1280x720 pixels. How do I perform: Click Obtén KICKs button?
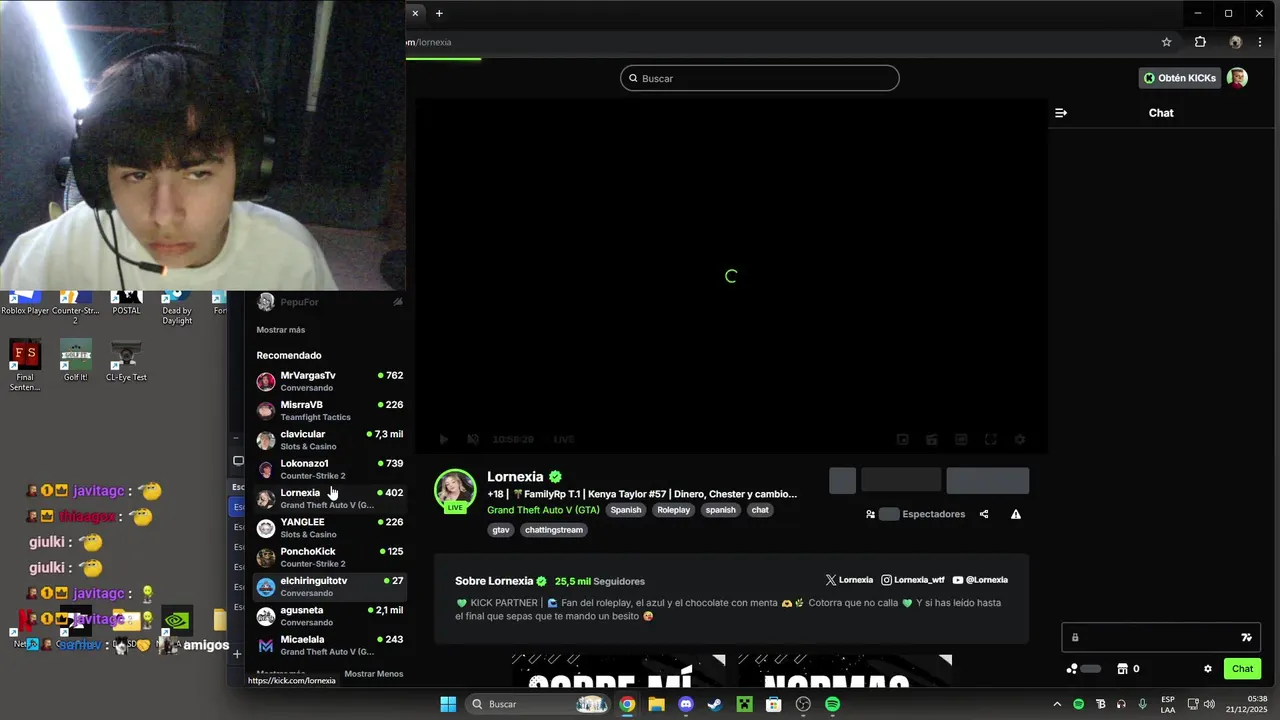(x=1180, y=78)
